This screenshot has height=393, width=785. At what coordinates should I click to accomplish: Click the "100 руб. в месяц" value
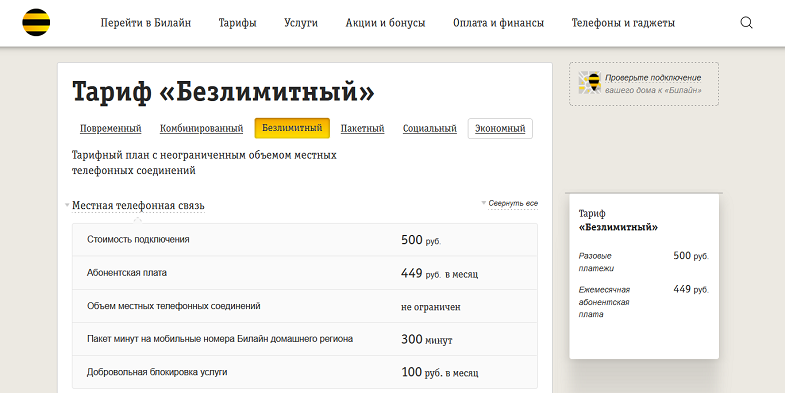coord(440,372)
